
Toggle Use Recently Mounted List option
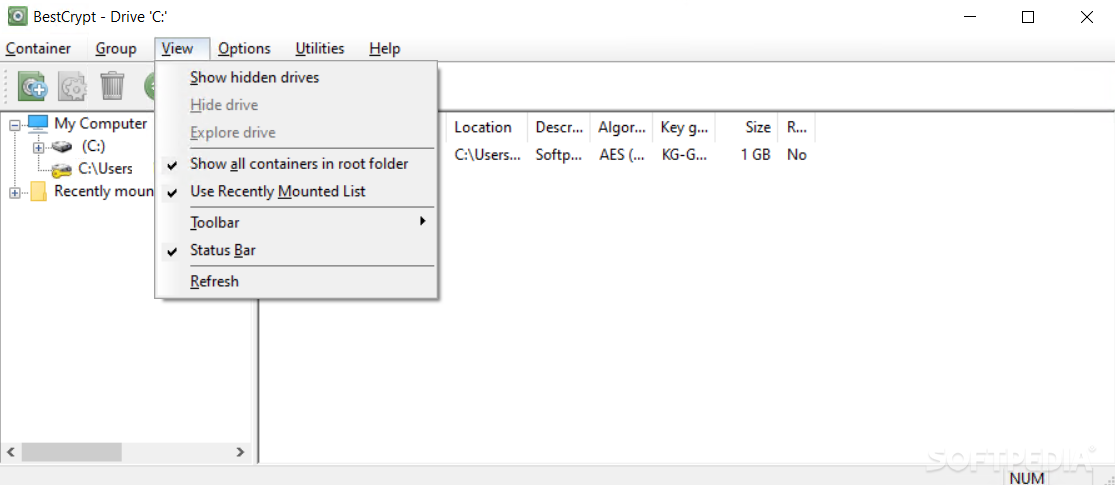(296, 191)
